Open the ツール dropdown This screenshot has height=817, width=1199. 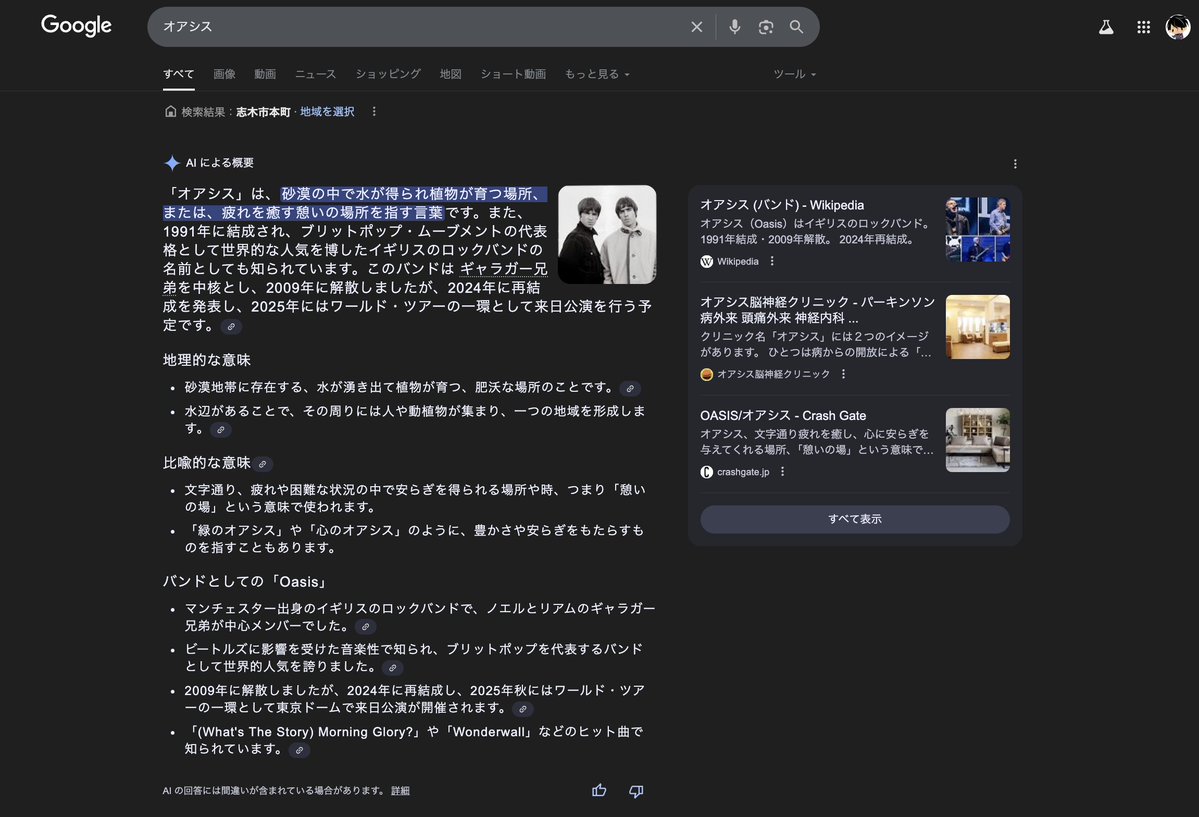point(795,74)
